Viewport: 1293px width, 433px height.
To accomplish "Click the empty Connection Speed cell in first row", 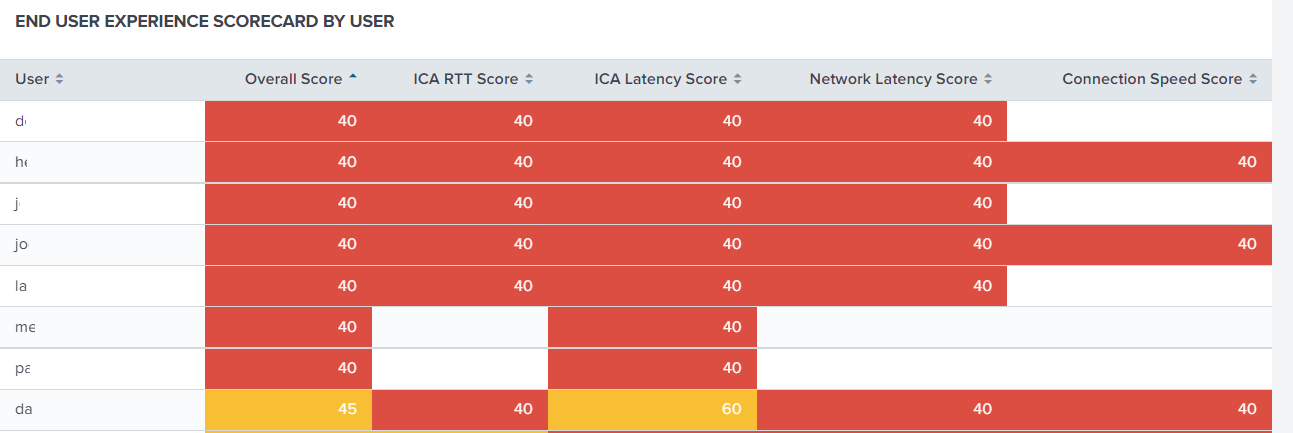I will 1139,121.
